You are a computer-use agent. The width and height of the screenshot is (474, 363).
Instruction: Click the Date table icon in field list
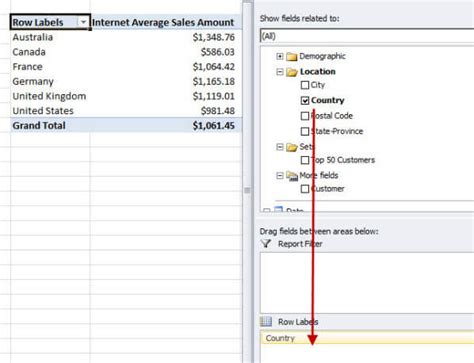click(x=278, y=210)
